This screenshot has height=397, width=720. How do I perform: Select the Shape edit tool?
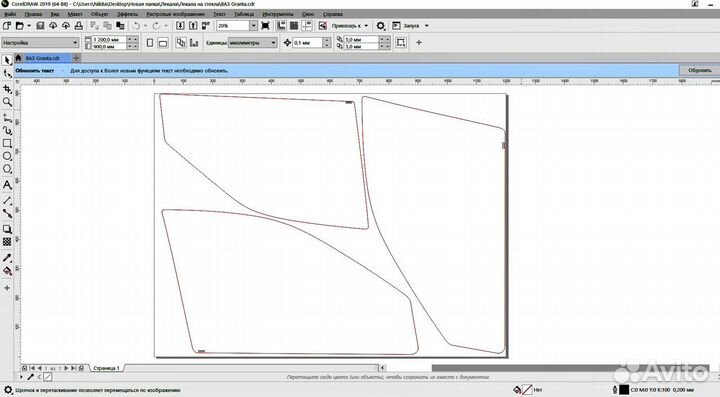[x=7, y=74]
